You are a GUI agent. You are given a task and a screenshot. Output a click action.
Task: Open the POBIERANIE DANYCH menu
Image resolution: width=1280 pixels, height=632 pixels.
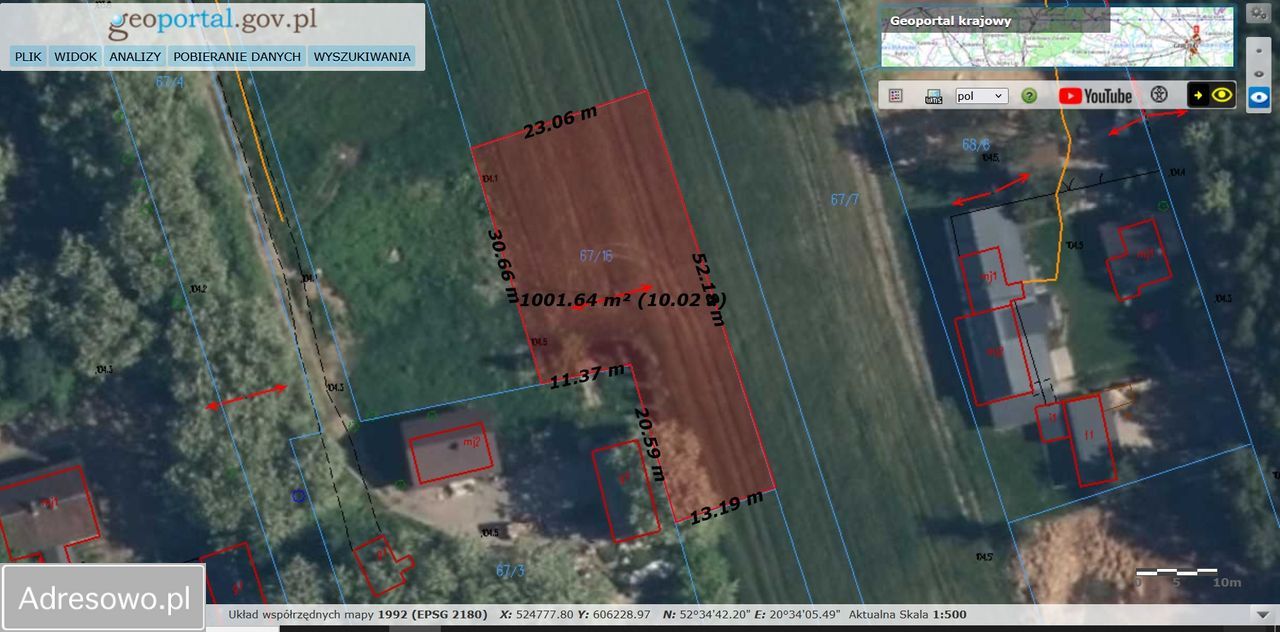[x=236, y=57]
